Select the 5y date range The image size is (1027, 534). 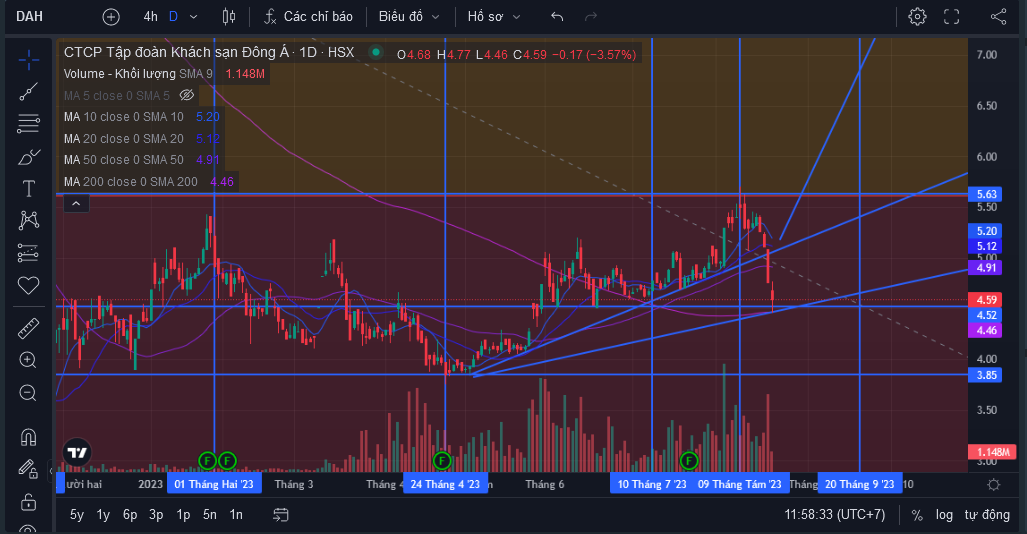[x=77, y=515]
